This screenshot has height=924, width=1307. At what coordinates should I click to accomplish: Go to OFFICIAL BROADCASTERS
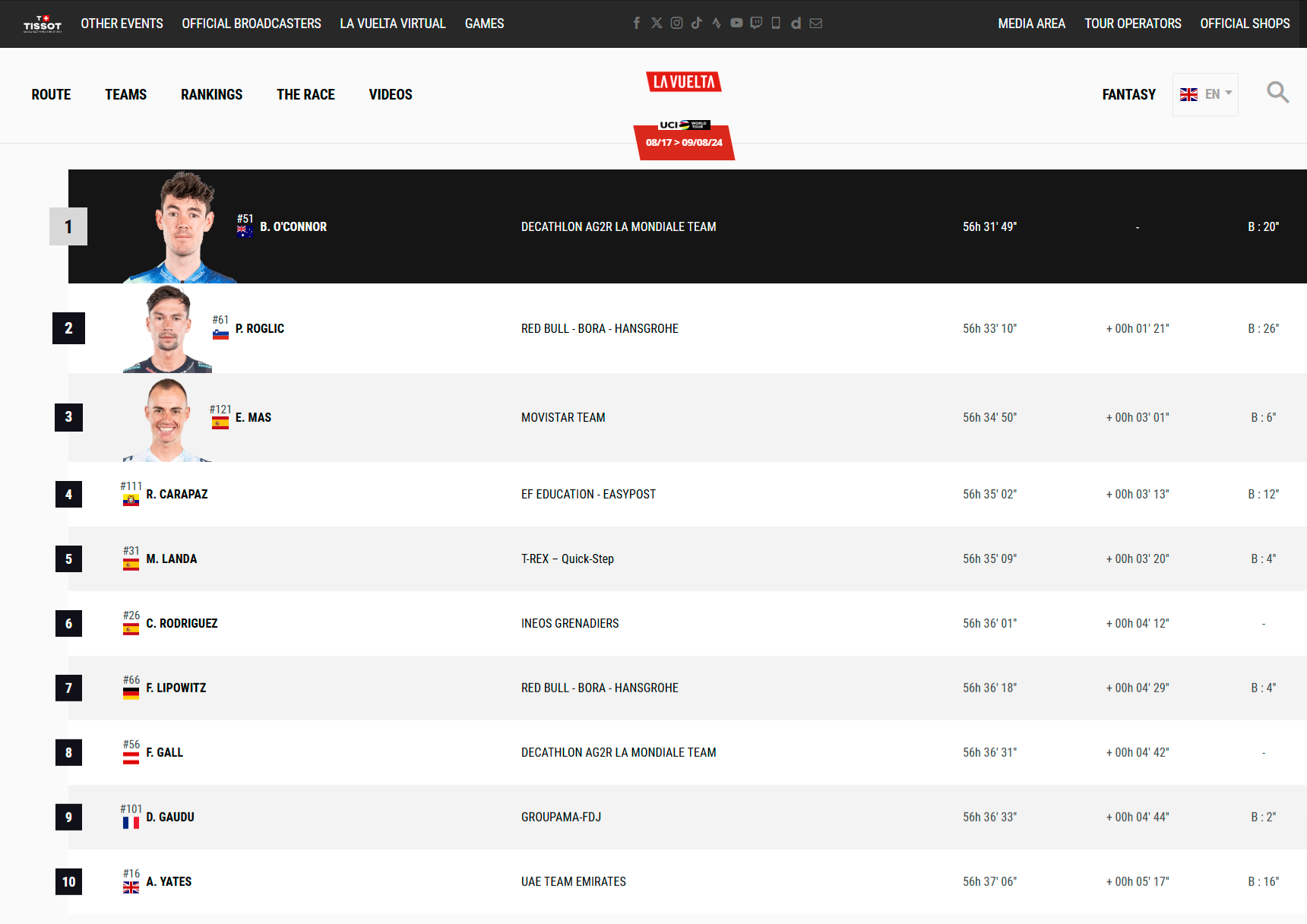(x=252, y=24)
